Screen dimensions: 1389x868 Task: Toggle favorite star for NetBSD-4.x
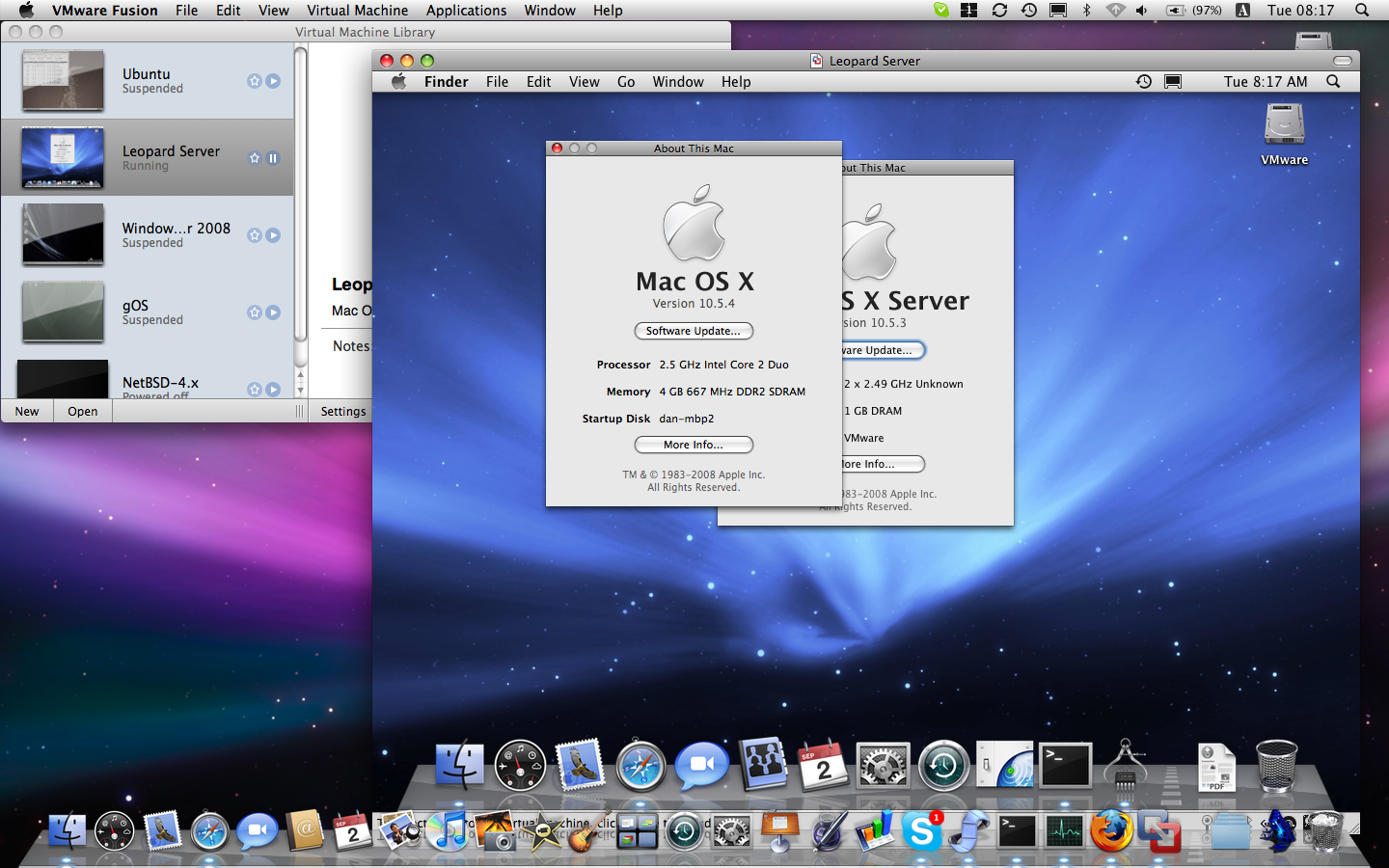click(255, 390)
